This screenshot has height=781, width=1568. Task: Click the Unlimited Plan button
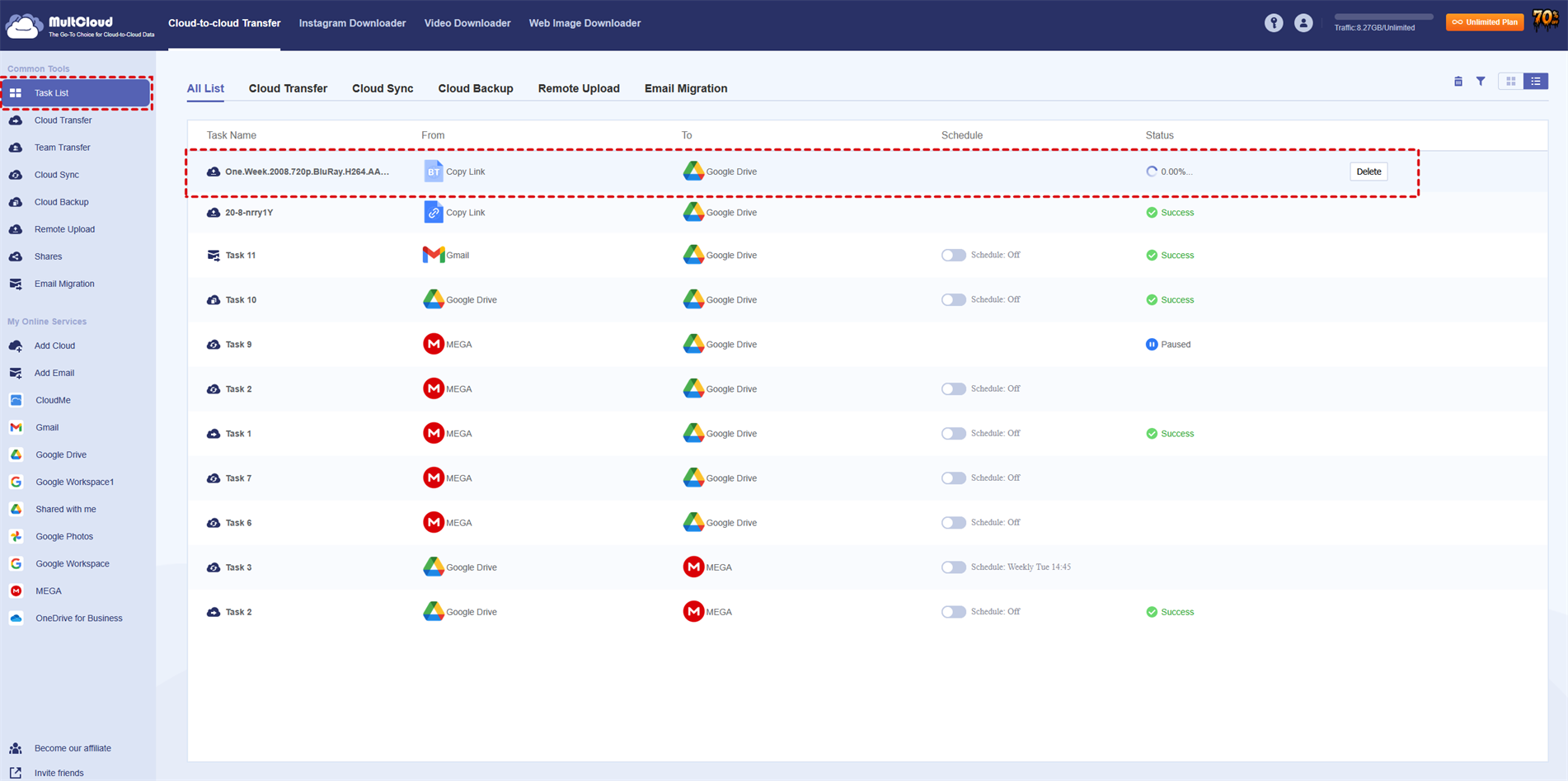click(1484, 22)
